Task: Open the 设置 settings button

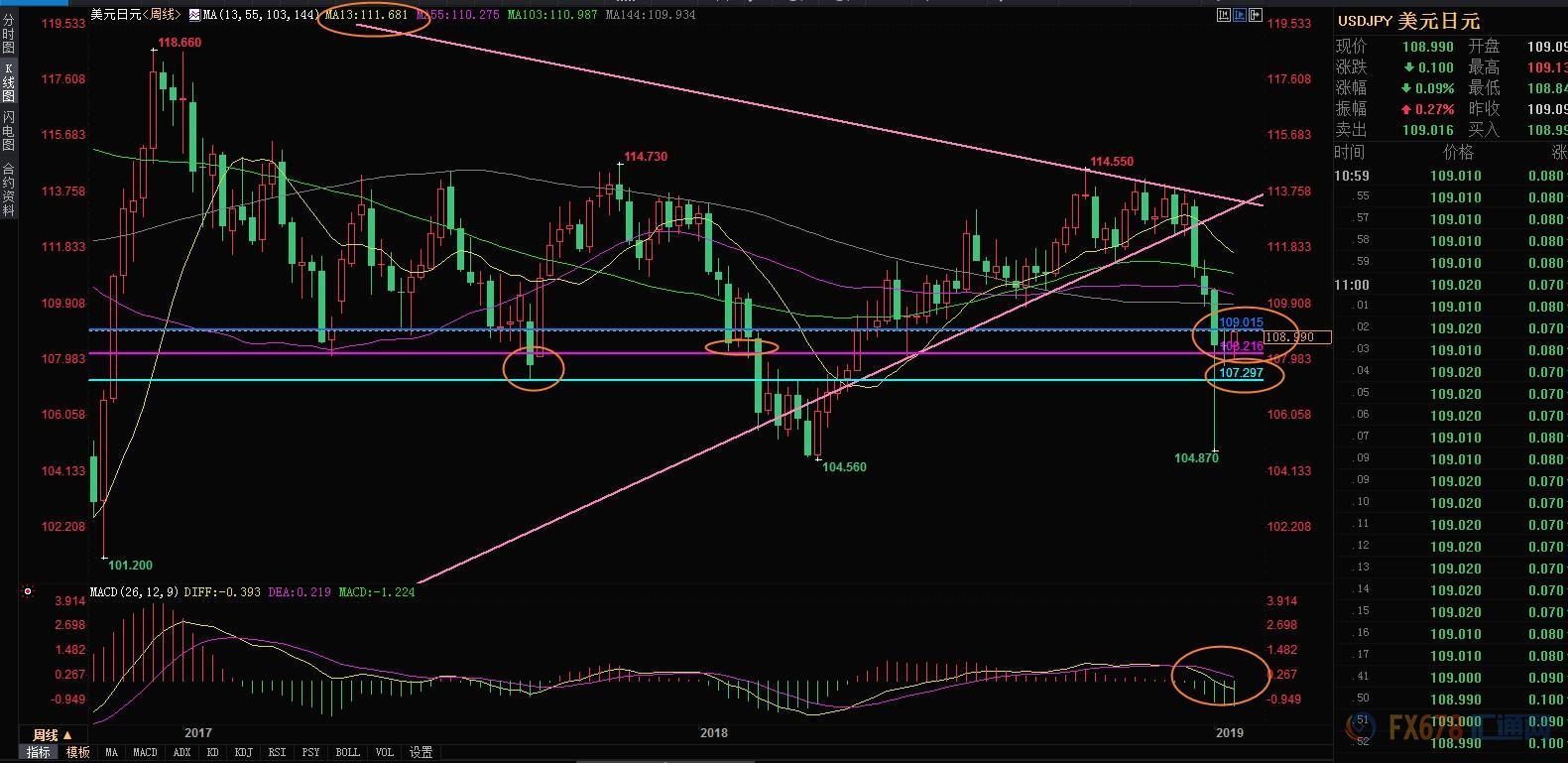Action: [421, 753]
